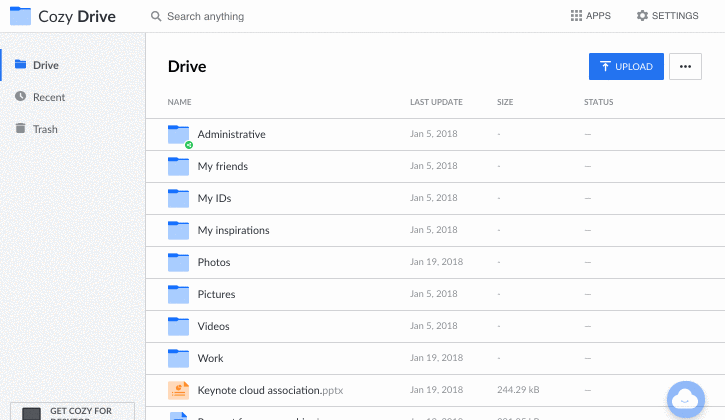Click the Photos folder icon
Viewport: 725px width, 420px height.
(178, 262)
